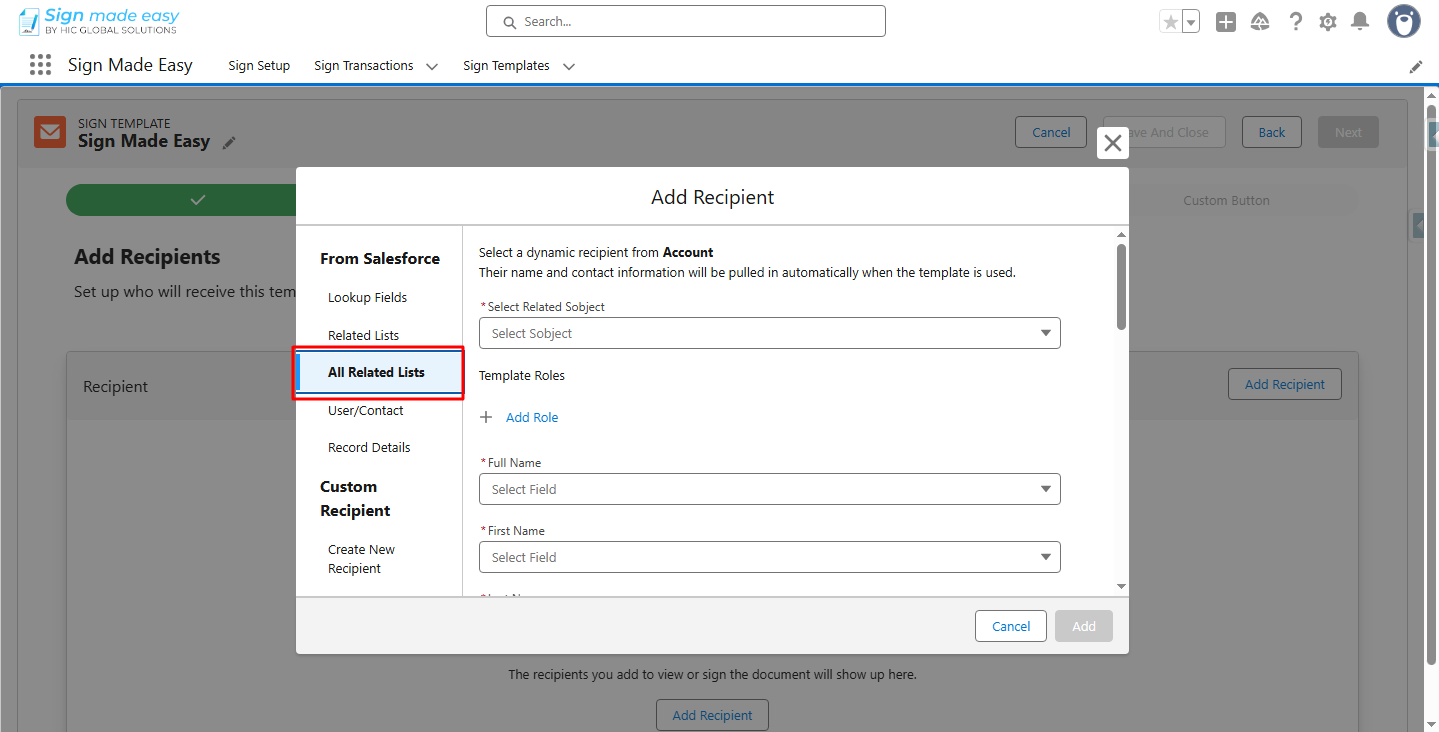Open the global actions plus icon
The image size is (1439, 732).
click(1225, 22)
